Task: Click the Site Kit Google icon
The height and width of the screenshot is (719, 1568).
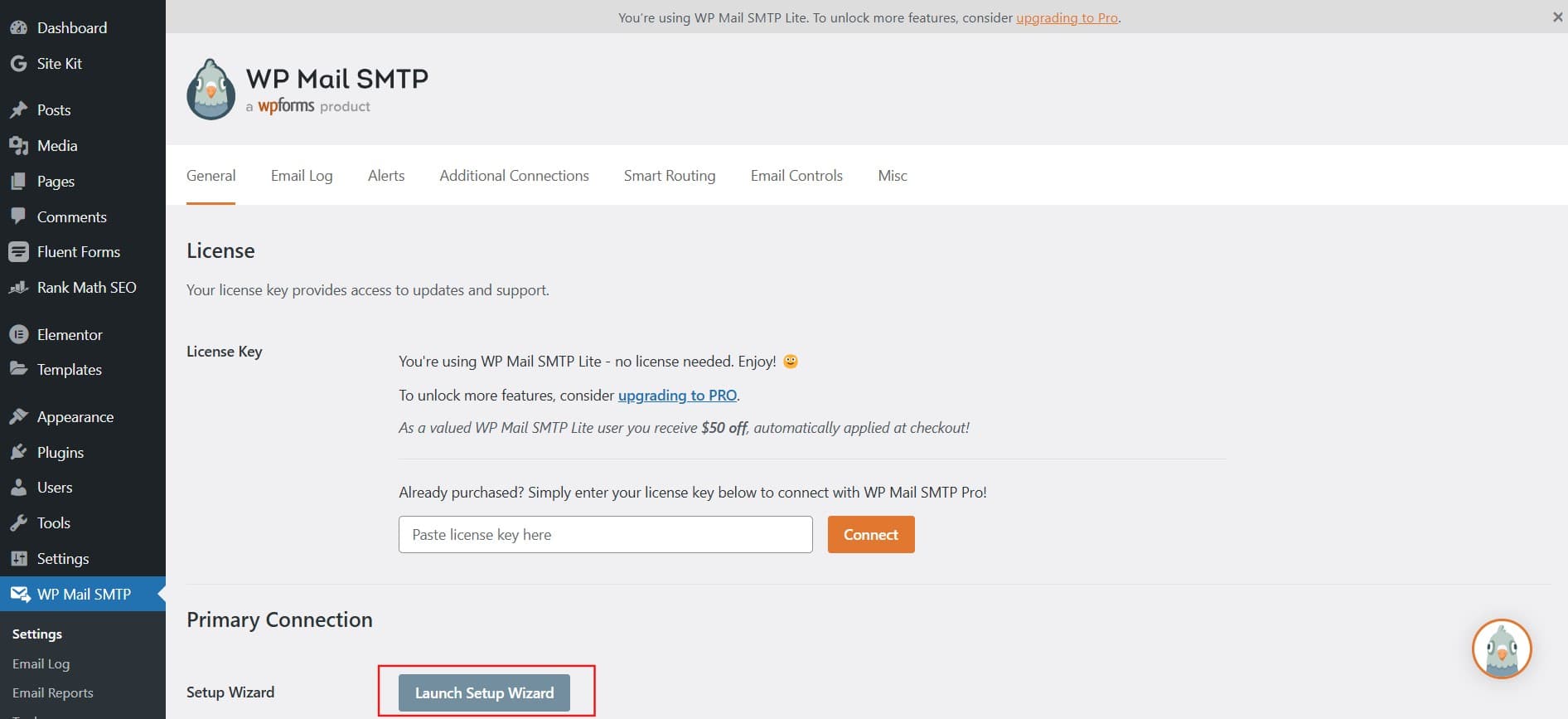Action: tap(18, 63)
